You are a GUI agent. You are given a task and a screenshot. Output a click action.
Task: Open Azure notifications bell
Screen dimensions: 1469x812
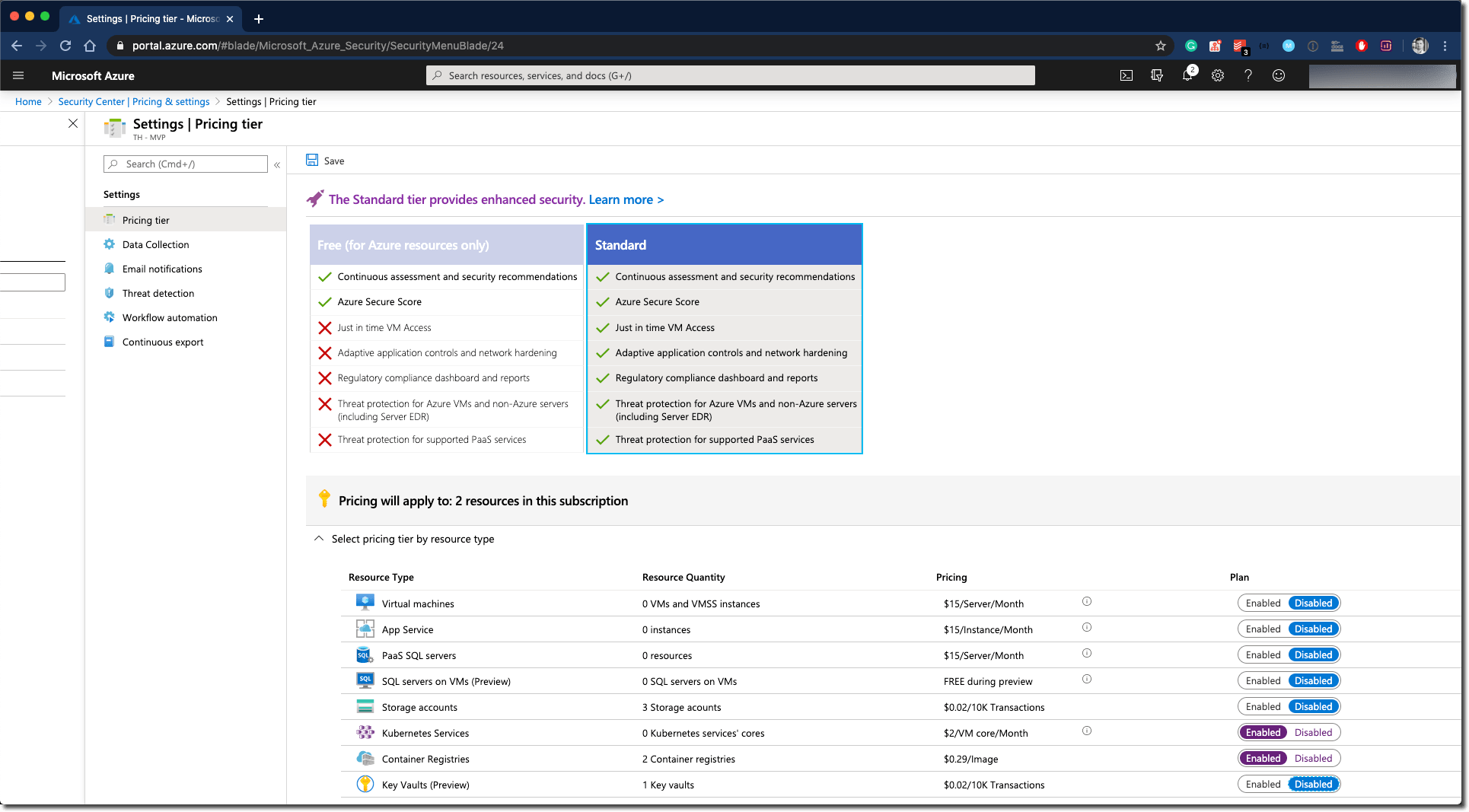(x=1187, y=75)
